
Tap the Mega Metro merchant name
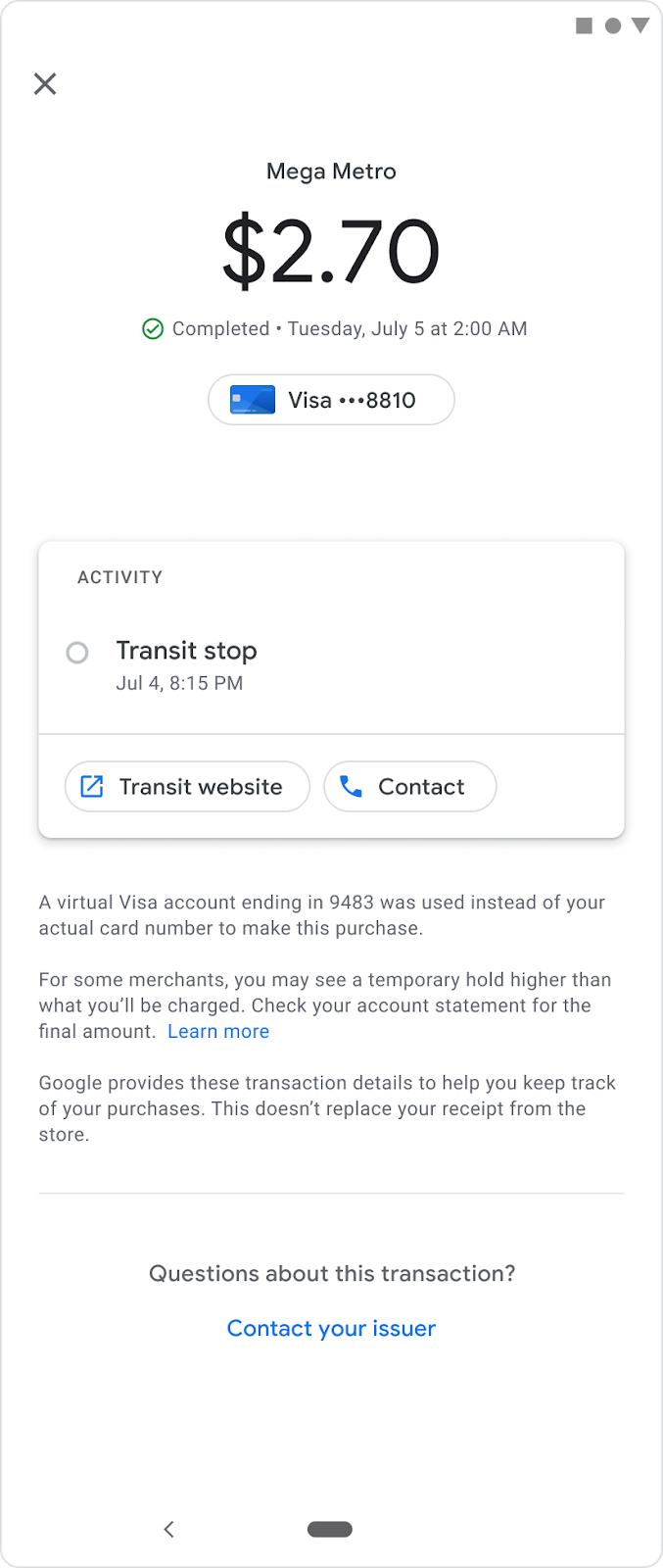(x=331, y=171)
